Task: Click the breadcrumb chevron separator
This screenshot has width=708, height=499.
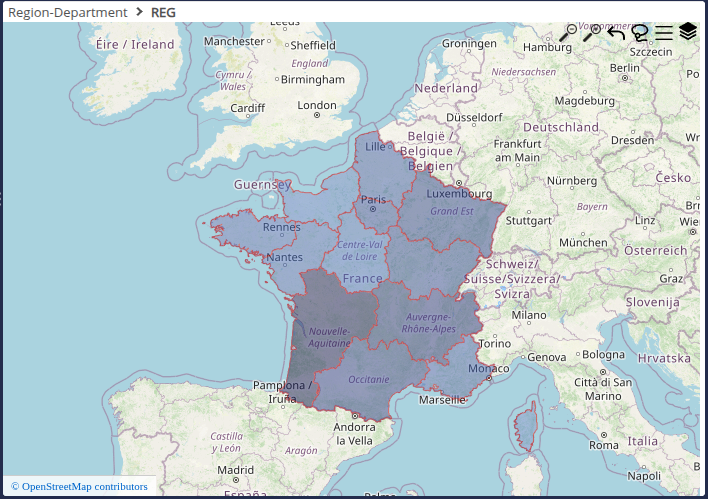Action: (x=139, y=12)
